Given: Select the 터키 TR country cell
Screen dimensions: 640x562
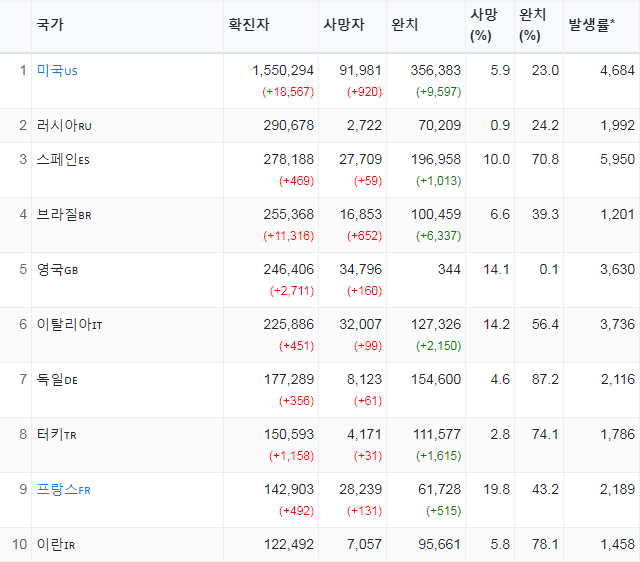Looking at the screenshot, I should coord(56,434).
